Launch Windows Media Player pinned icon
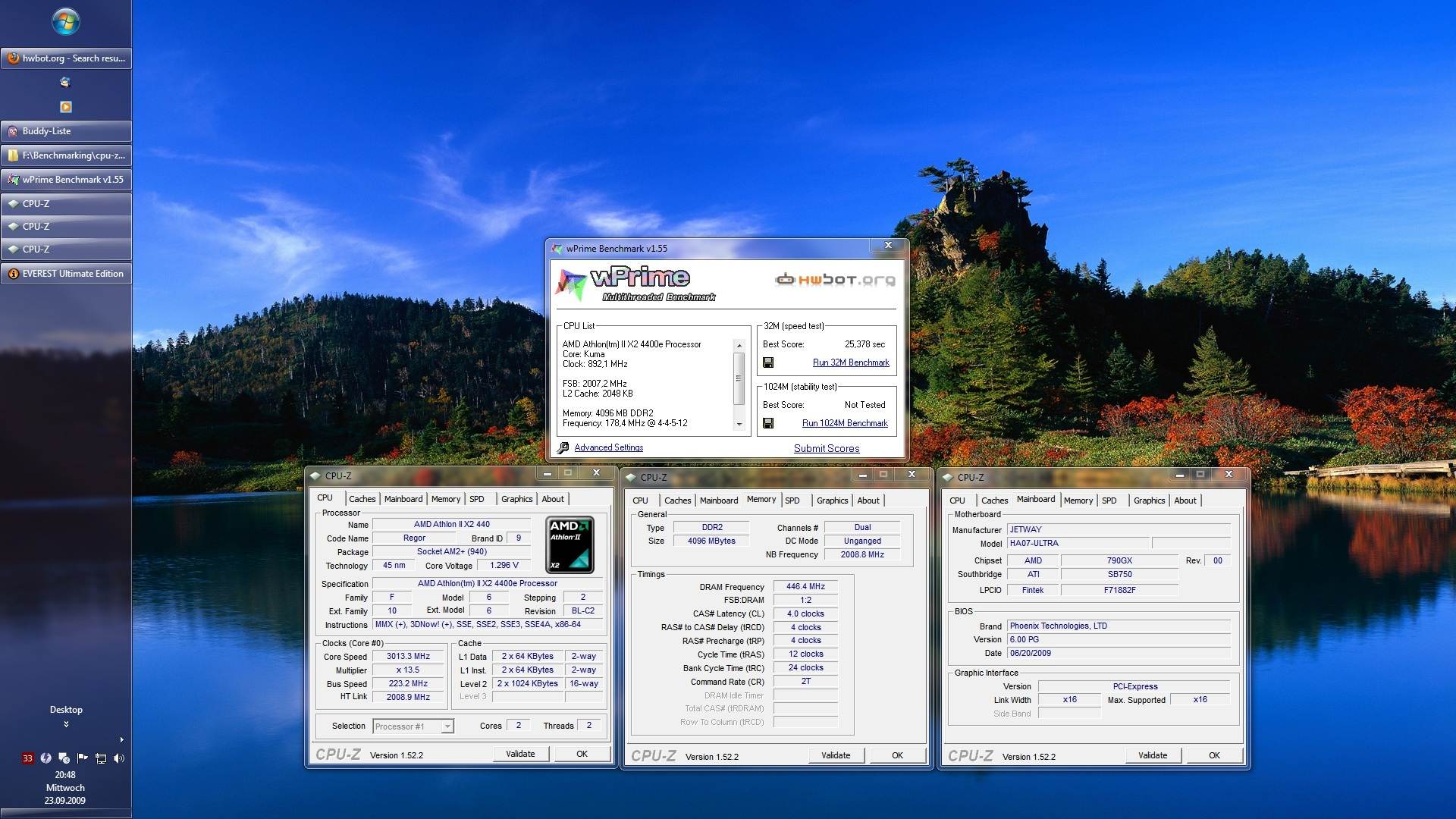1456x819 pixels. pos(65,107)
